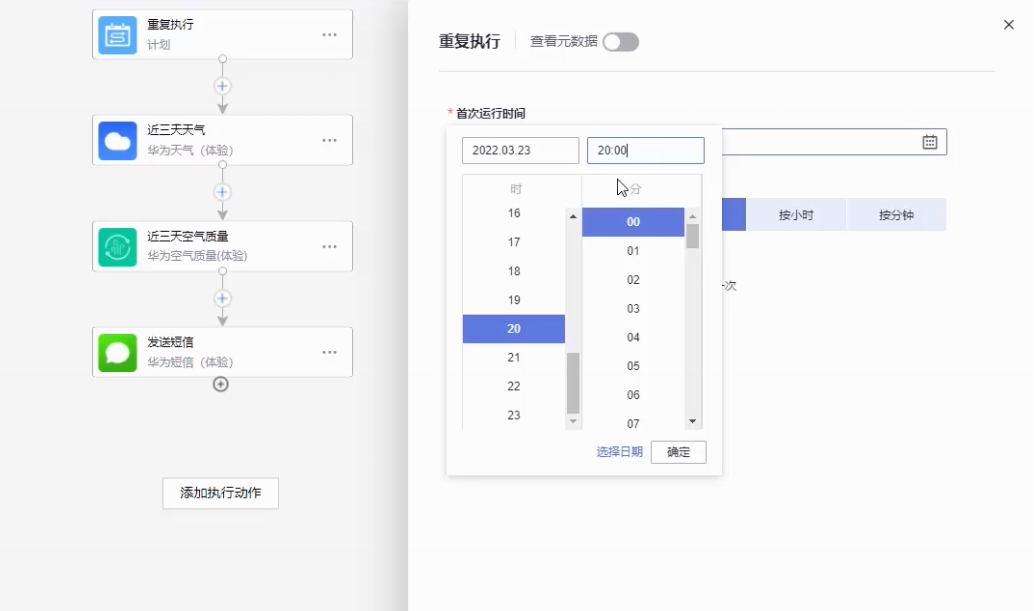Insert step after 近三天空气质量 using plus
Screen dimensions: 1034x611
[222, 298]
